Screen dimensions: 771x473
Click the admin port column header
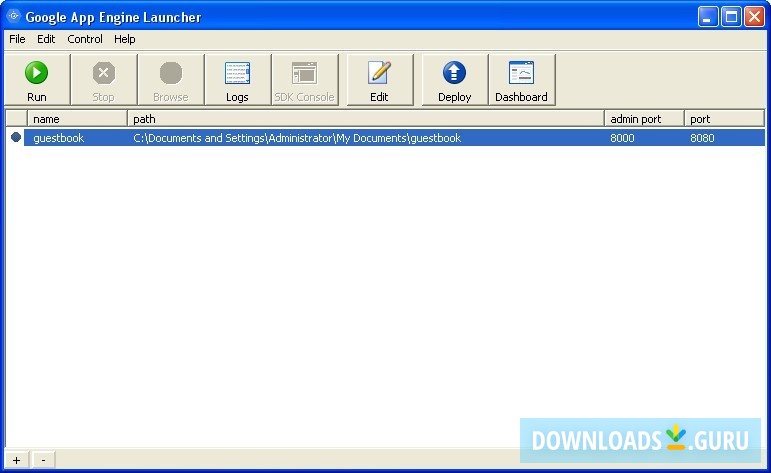point(645,118)
